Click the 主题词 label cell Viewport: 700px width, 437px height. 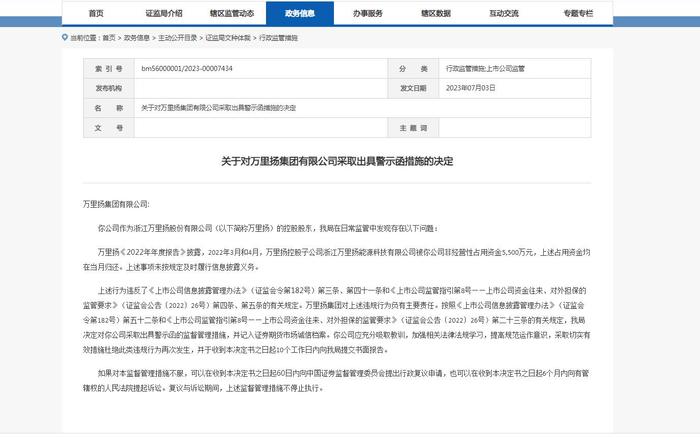413,128
